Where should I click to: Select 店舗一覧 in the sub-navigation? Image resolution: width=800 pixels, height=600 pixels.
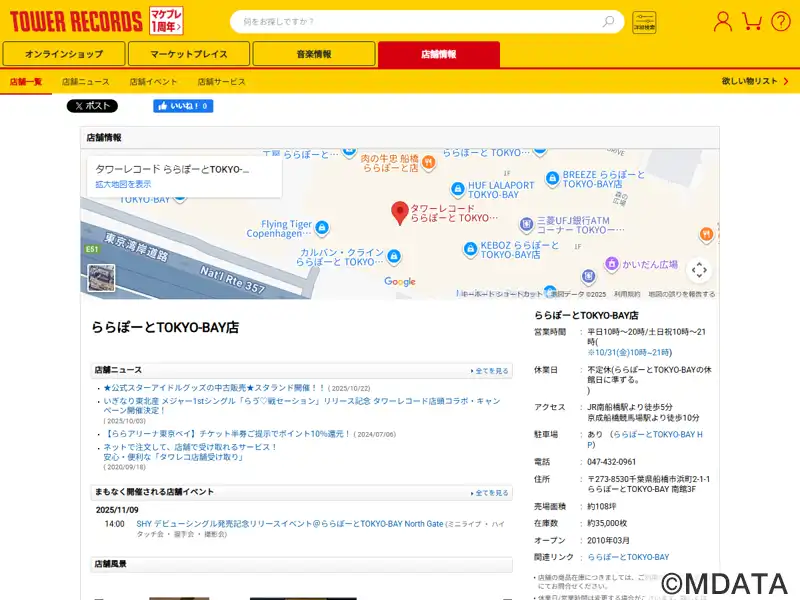click(x=26, y=82)
